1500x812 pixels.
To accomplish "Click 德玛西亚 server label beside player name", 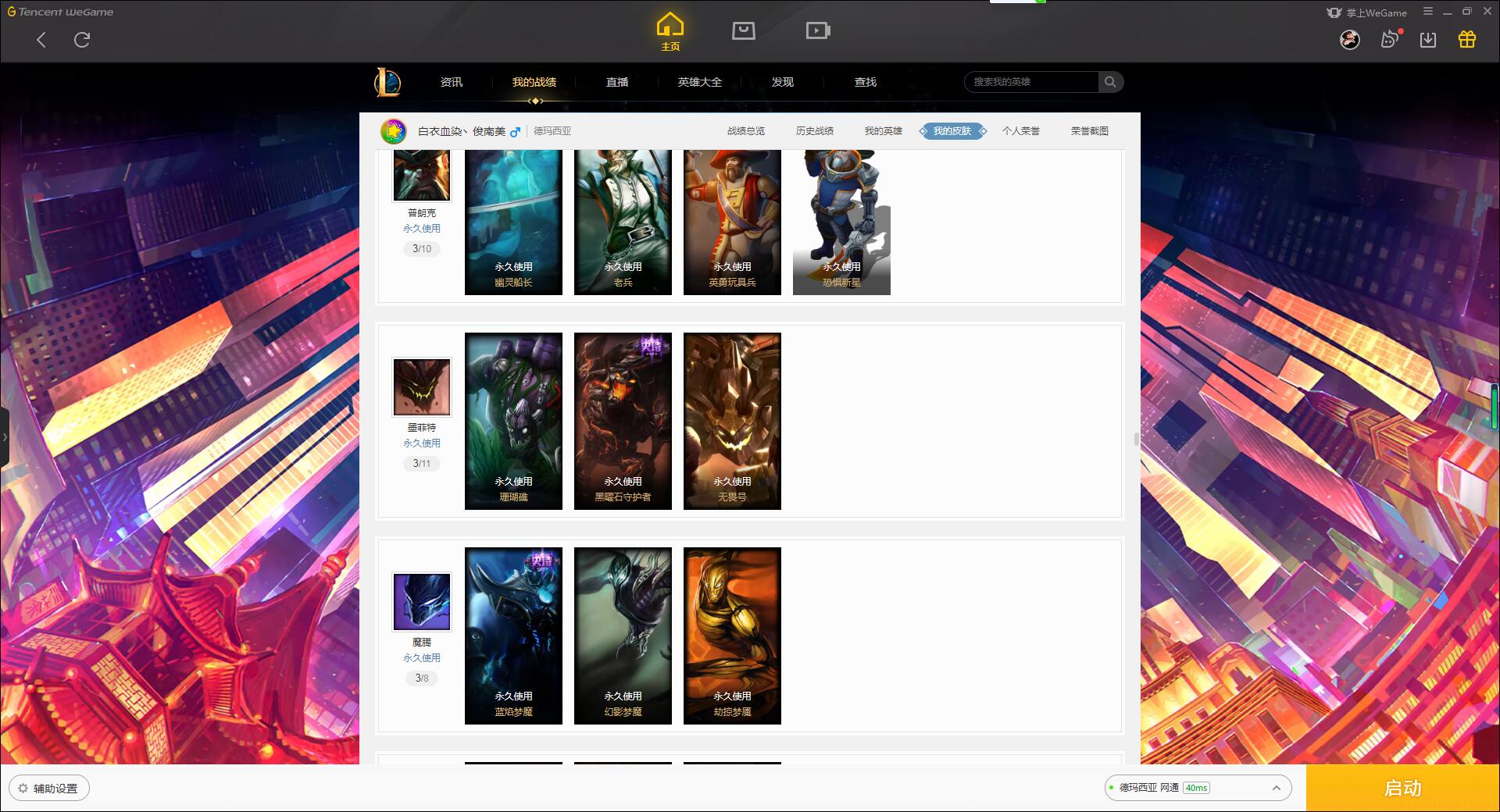I will click(x=552, y=131).
